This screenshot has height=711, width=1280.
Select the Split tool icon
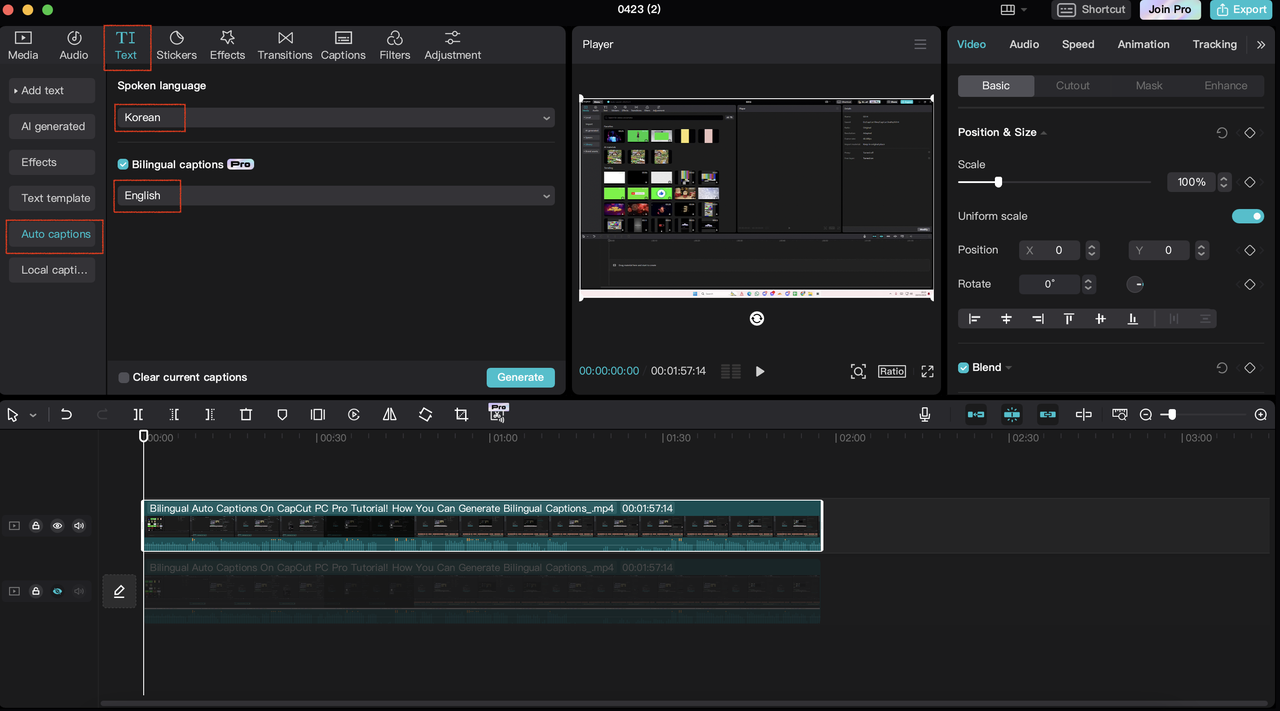(x=138, y=414)
